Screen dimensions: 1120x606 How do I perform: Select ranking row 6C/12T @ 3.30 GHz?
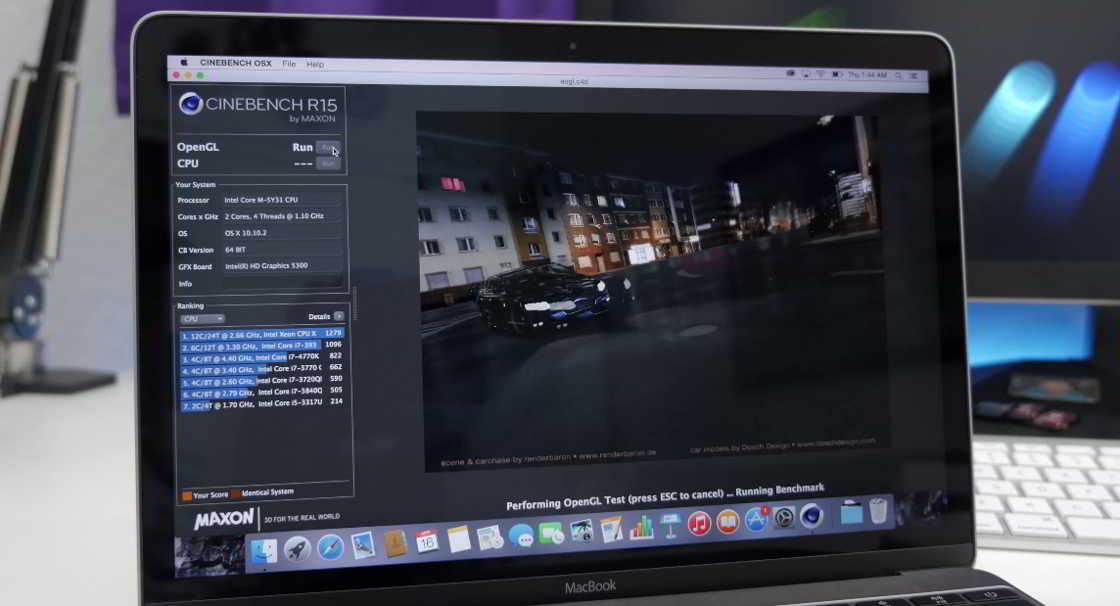click(262, 345)
